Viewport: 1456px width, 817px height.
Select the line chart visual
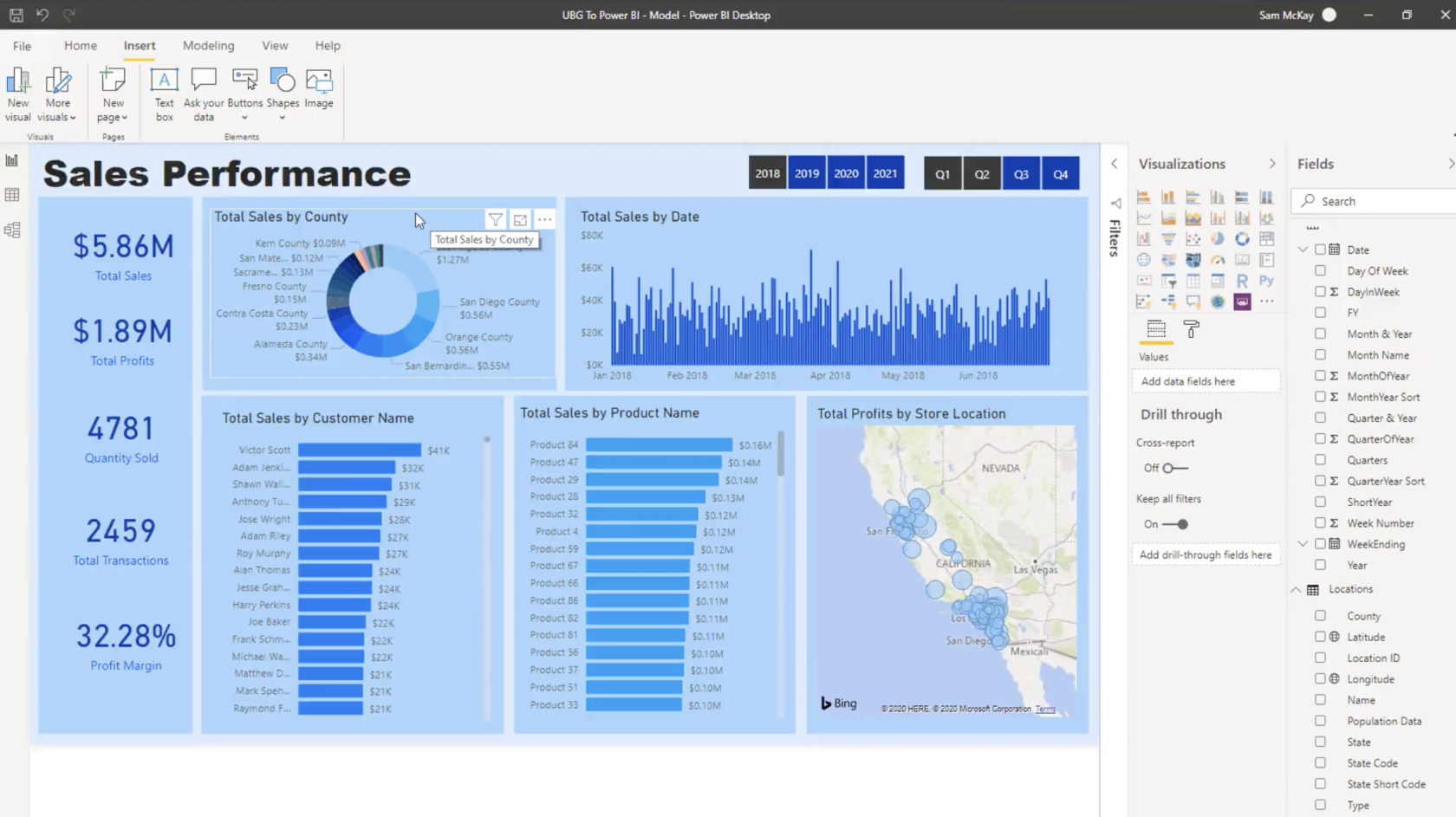(x=1144, y=218)
